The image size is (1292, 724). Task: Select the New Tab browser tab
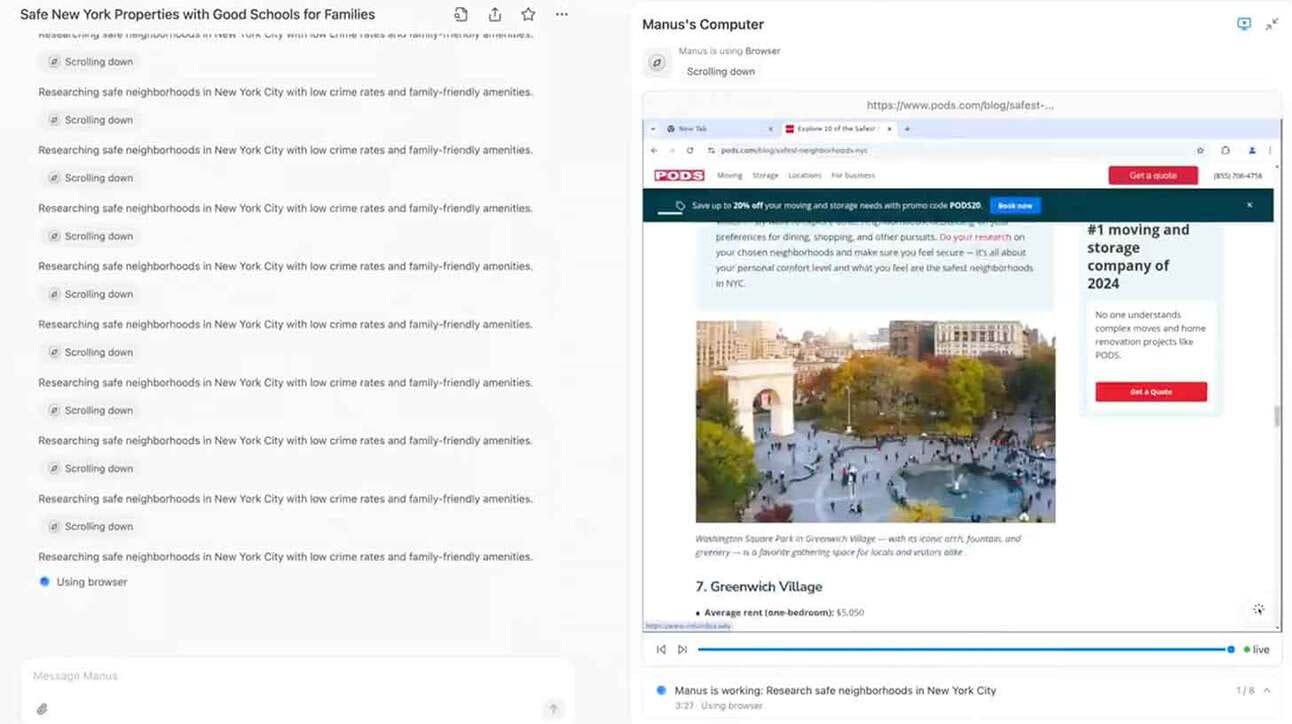click(x=711, y=129)
